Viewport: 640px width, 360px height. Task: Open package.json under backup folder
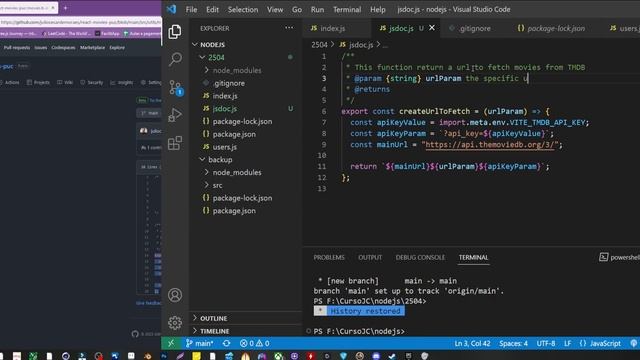(x=245, y=211)
